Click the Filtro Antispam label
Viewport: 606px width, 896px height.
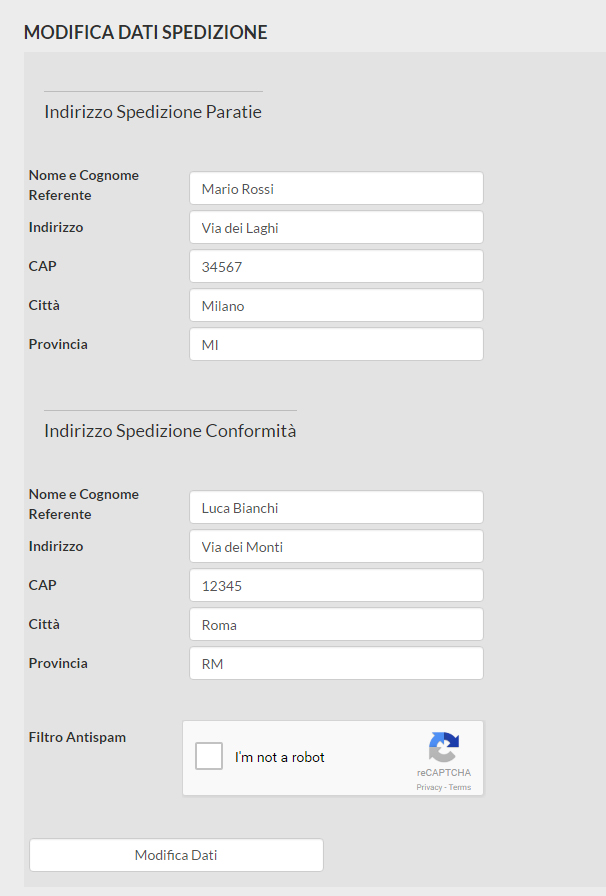pos(77,737)
